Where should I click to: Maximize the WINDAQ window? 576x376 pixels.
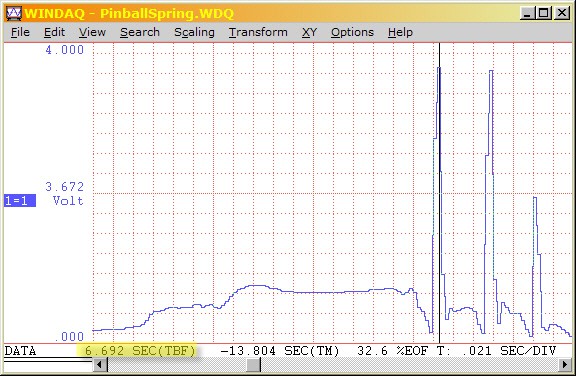pos(544,14)
